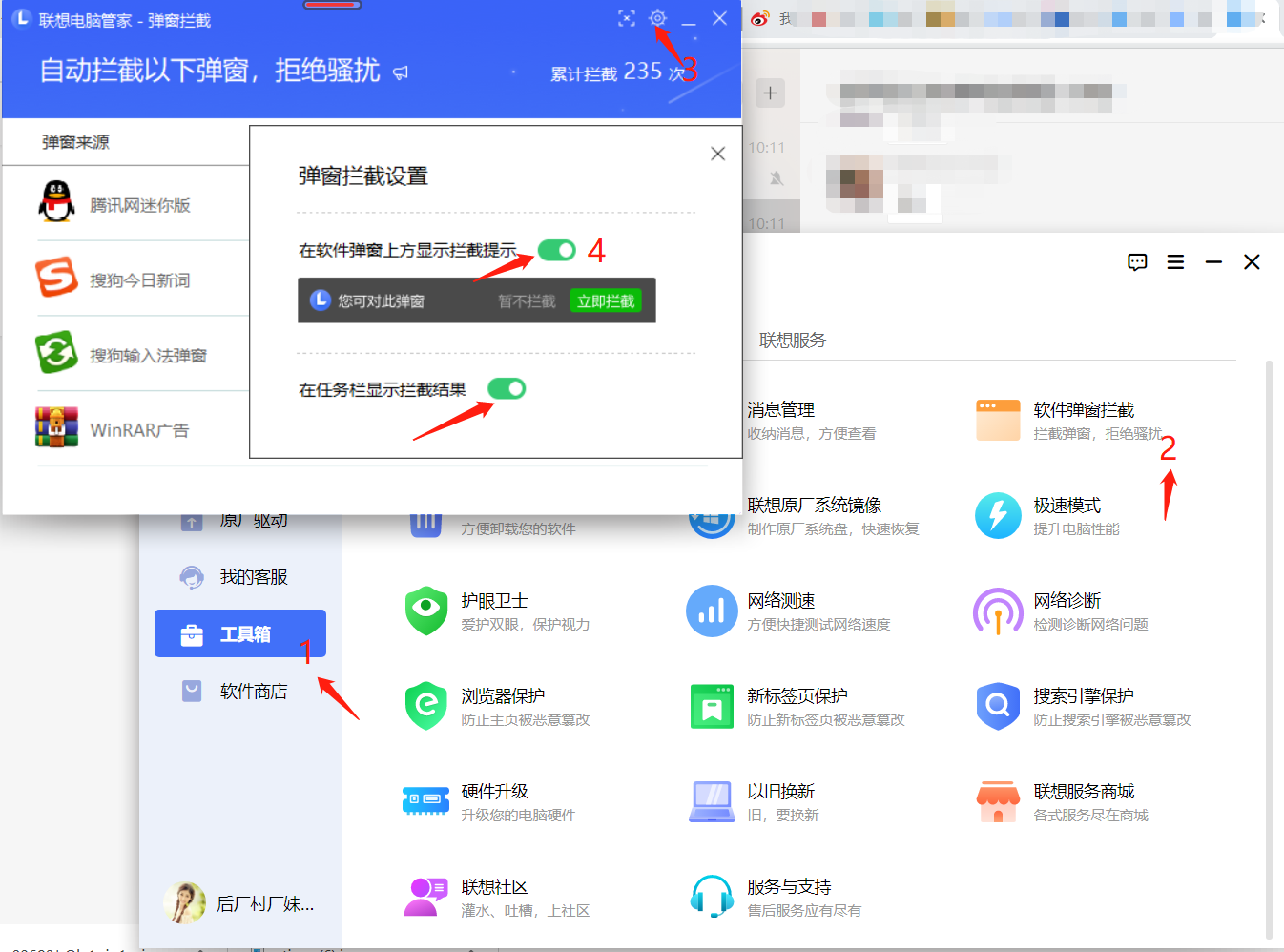Open 联想服务商城 store icon
The height and width of the screenshot is (952, 1284).
tap(998, 801)
